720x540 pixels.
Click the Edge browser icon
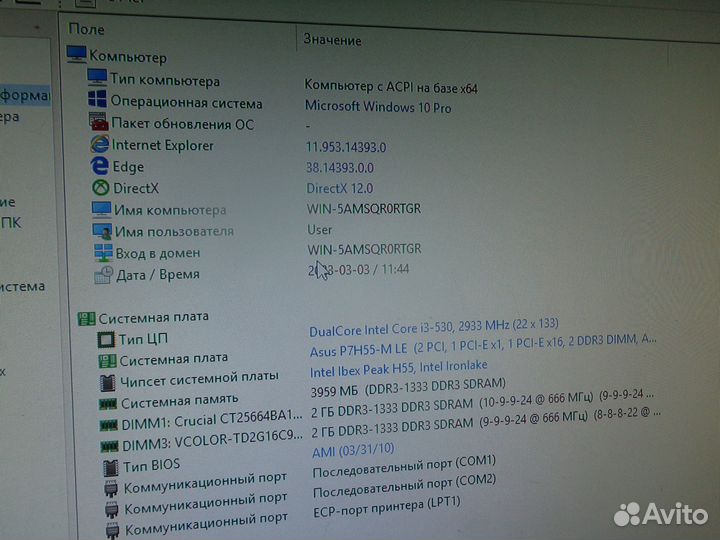pyautogui.click(x=100, y=166)
